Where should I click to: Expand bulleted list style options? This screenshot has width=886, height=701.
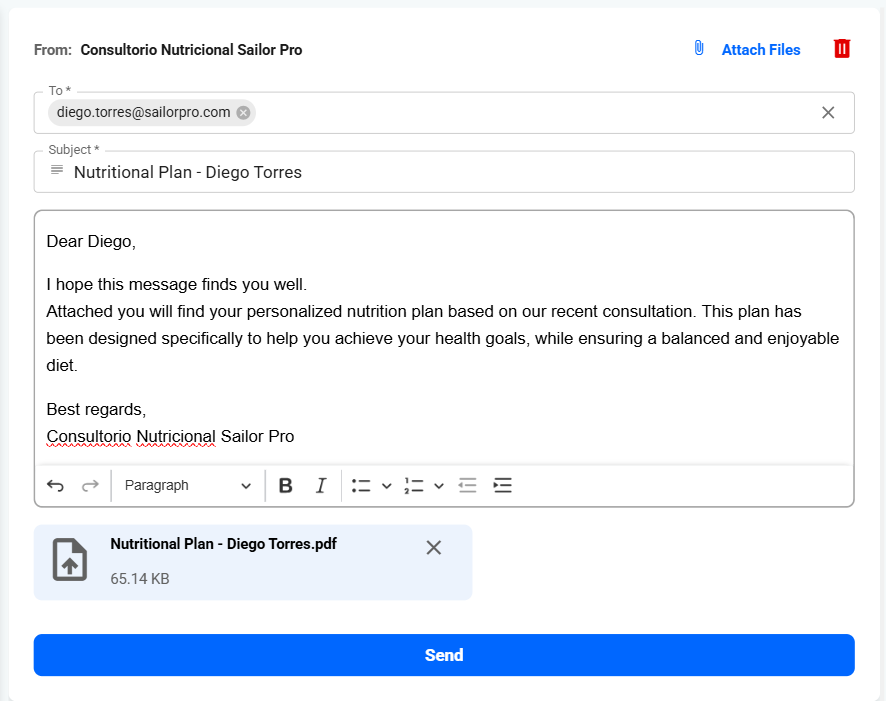[x=386, y=486]
